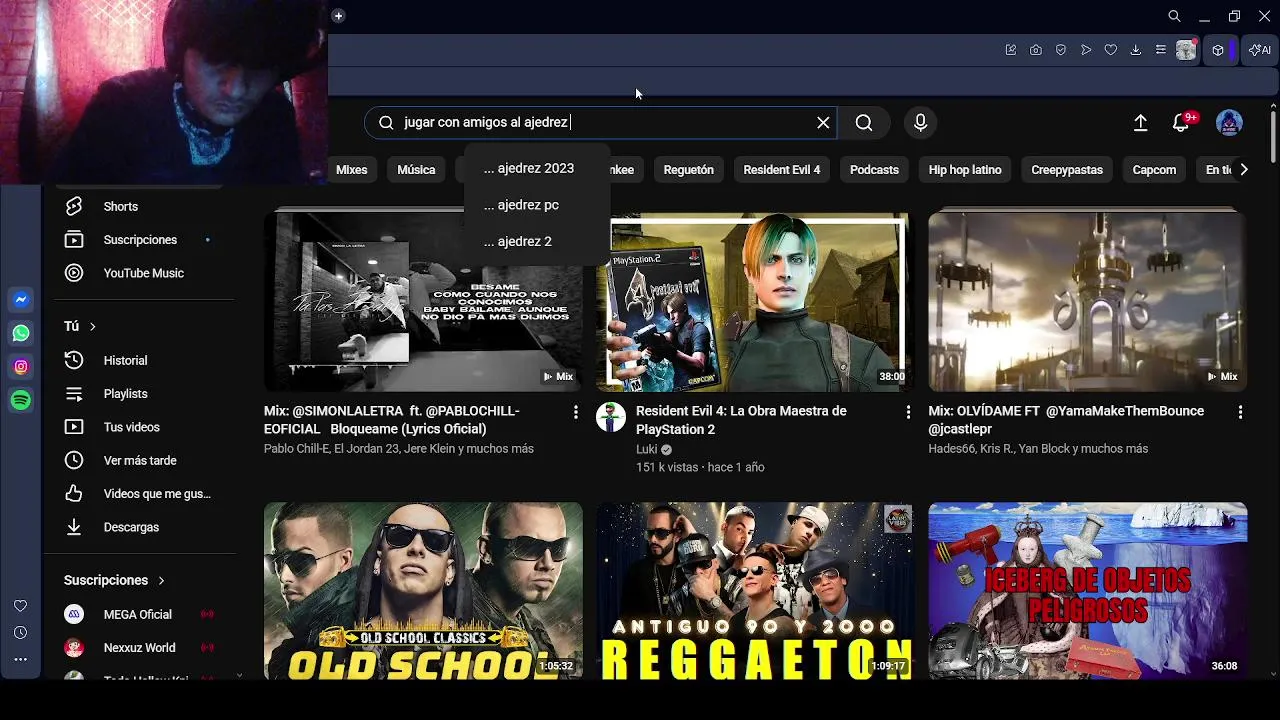1280x720 pixels.
Task: Select the Hip hop latino chip
Action: point(965,170)
